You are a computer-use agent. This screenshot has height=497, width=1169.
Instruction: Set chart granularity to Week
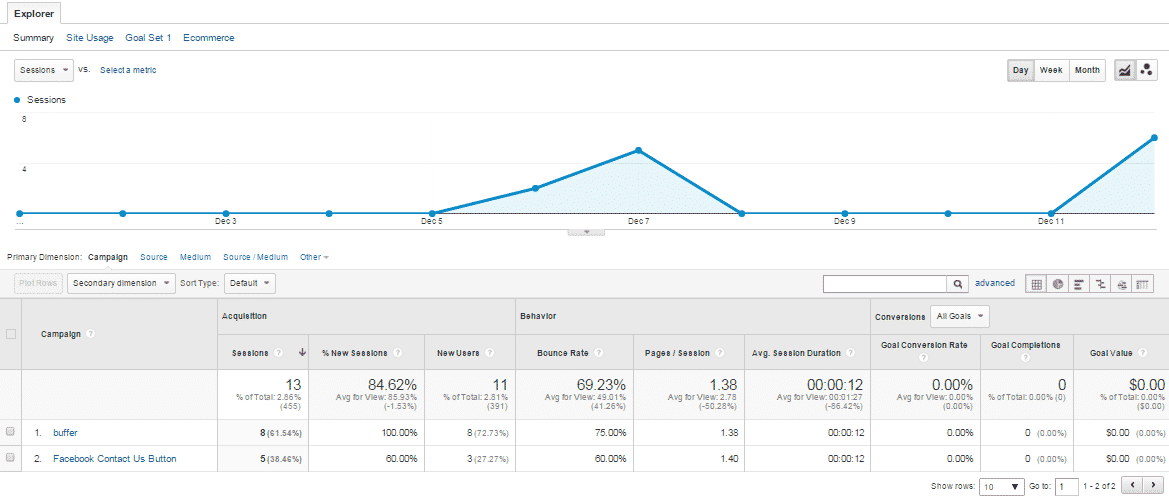click(1051, 70)
